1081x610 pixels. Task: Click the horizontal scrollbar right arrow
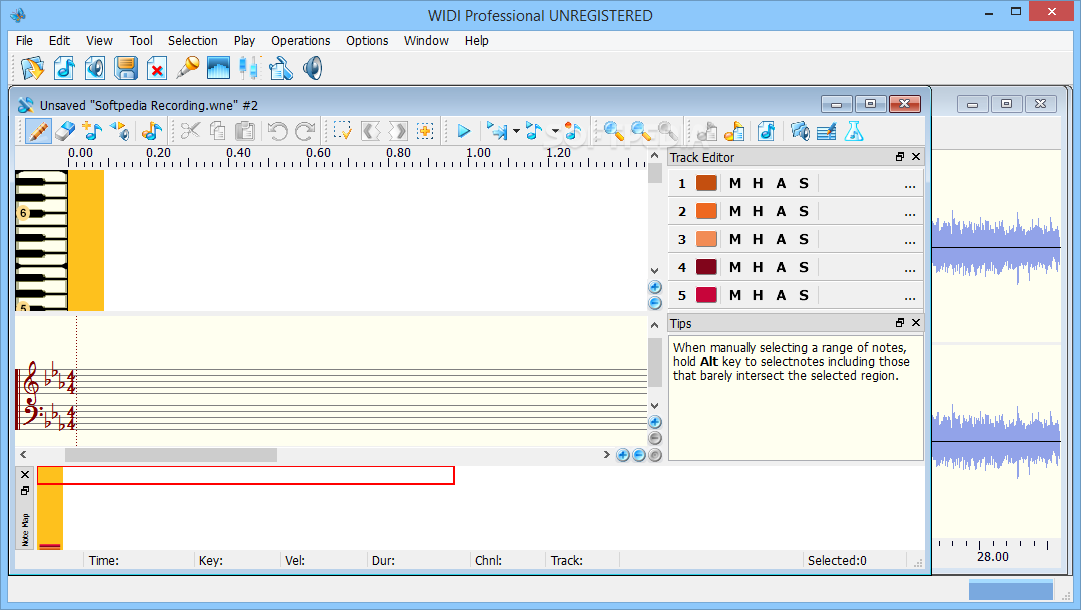tap(607, 455)
